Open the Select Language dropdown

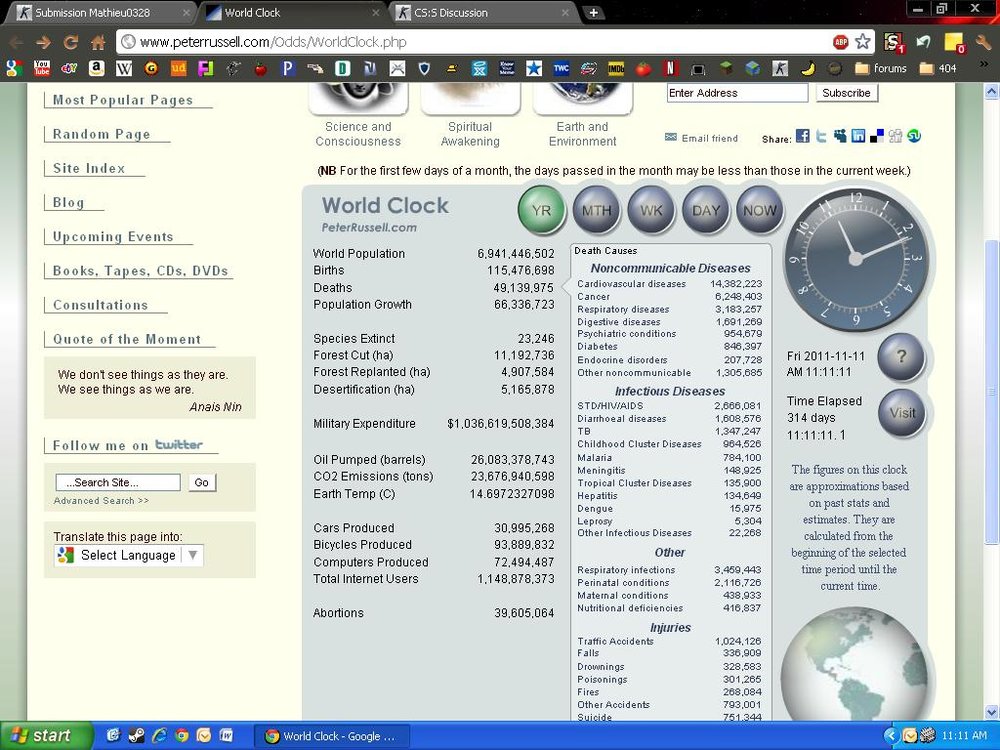[x=129, y=555]
